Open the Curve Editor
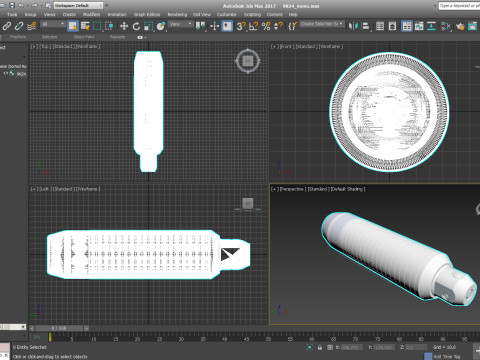 (419, 26)
